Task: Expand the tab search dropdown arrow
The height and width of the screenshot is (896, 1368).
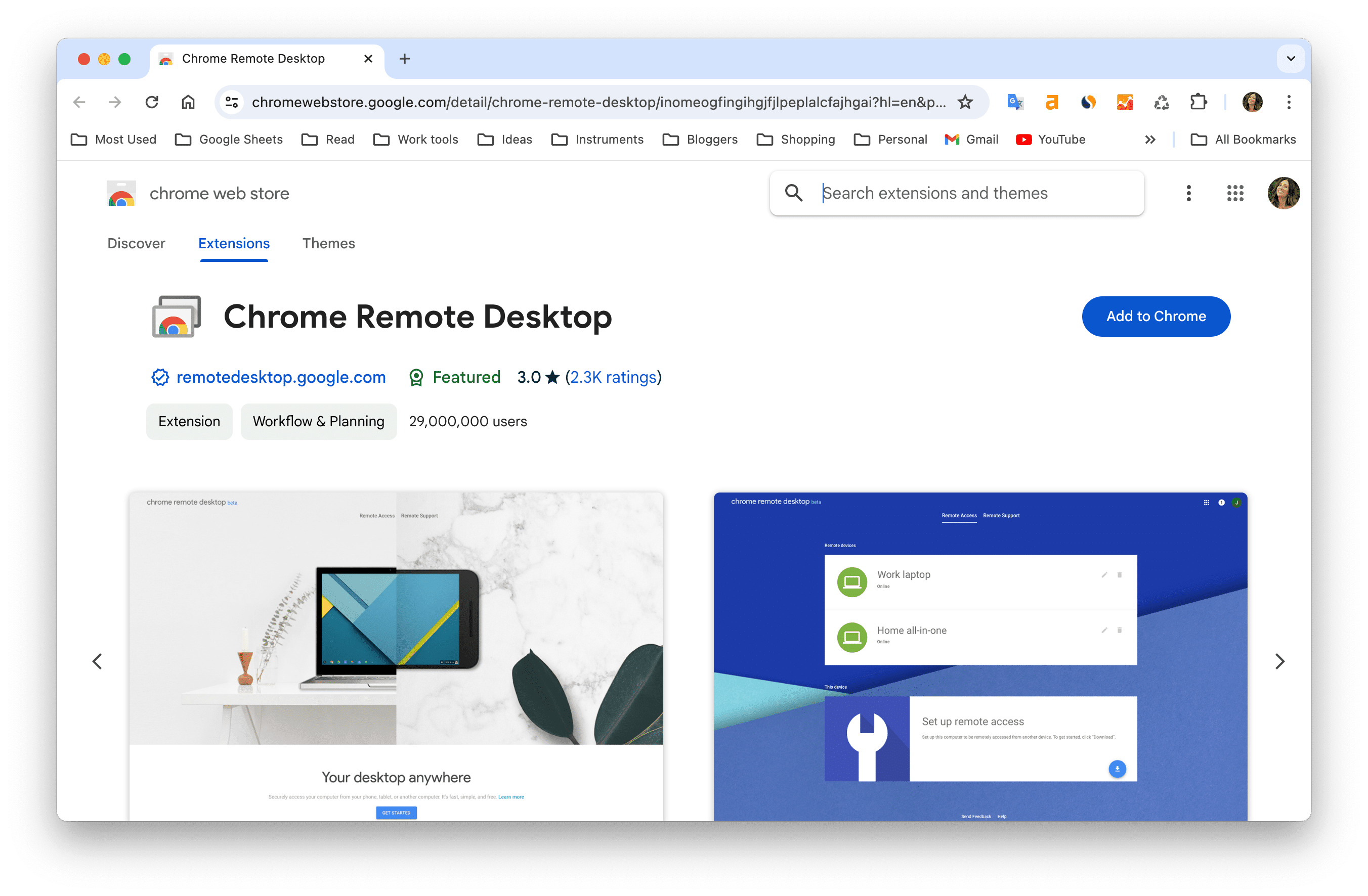Action: coord(1291,59)
